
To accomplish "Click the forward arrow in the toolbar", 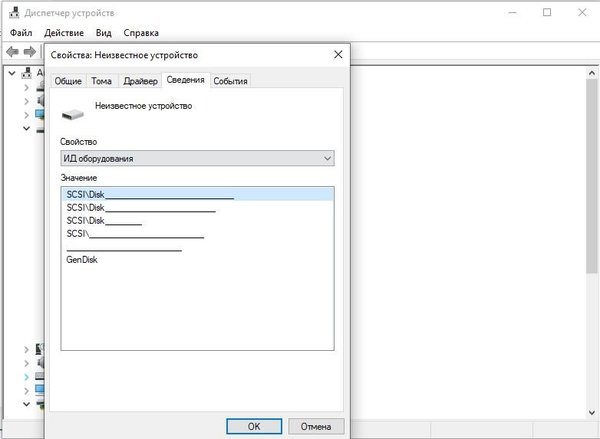I will [x=30, y=52].
